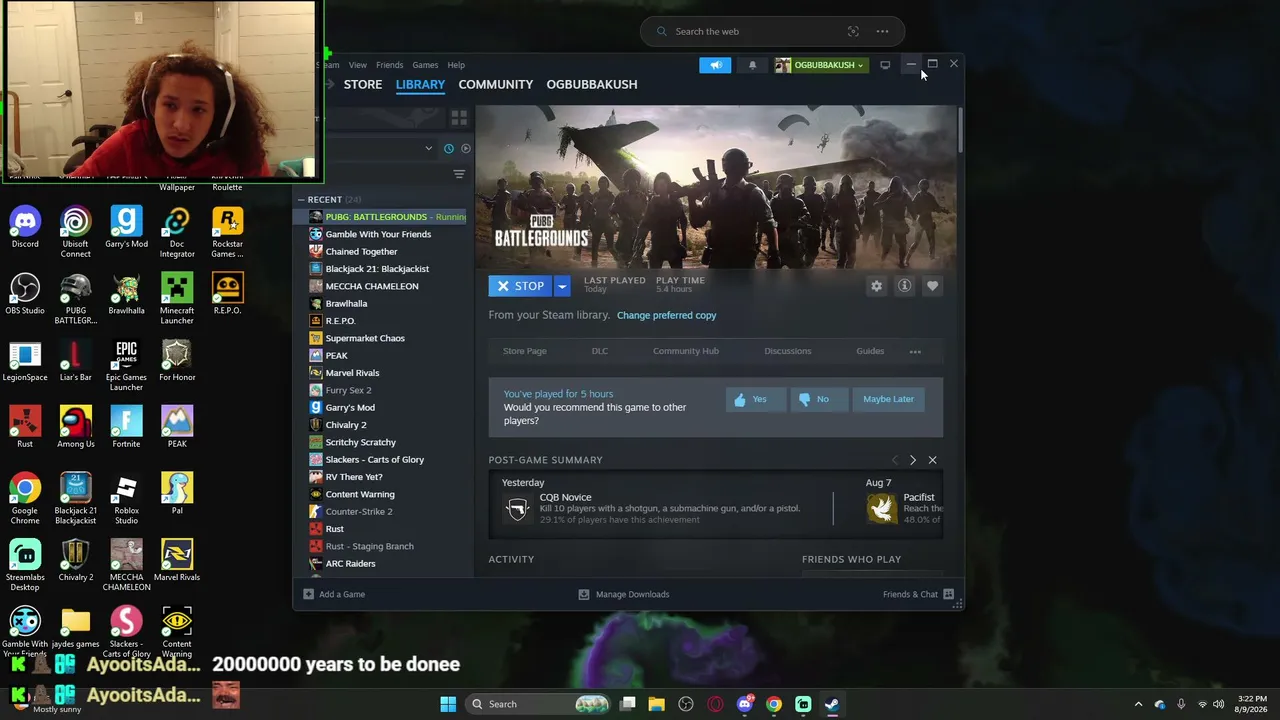Click the taskbar Search box
The image size is (1280, 720).
tap(537, 704)
